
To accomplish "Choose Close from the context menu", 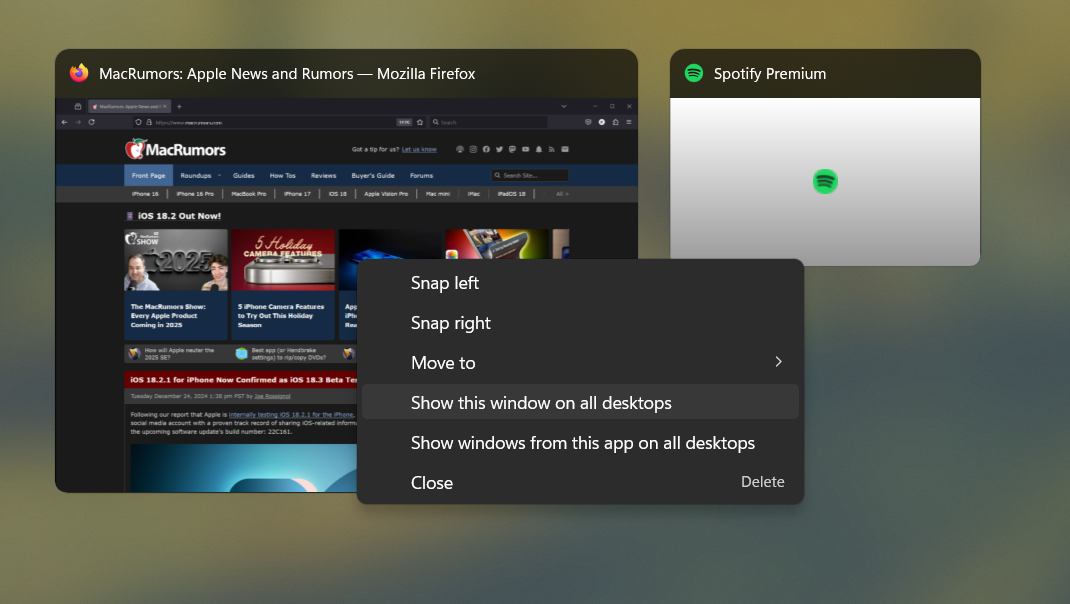I will 432,482.
